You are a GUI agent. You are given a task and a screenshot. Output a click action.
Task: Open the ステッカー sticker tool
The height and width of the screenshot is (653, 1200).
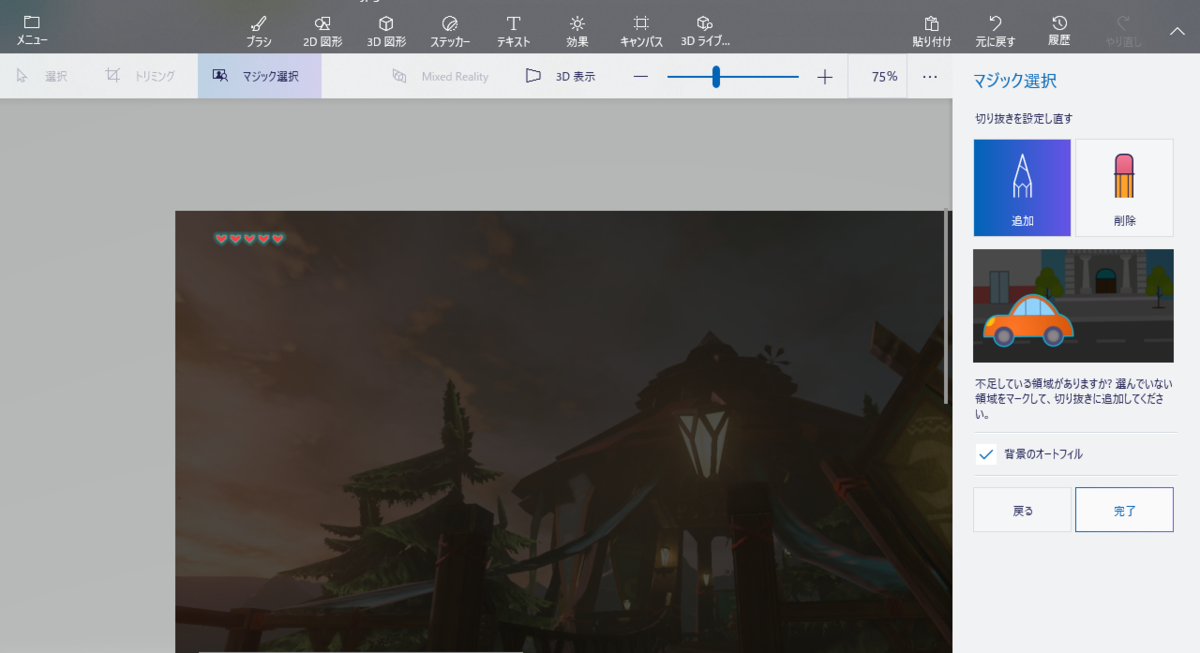(x=450, y=31)
